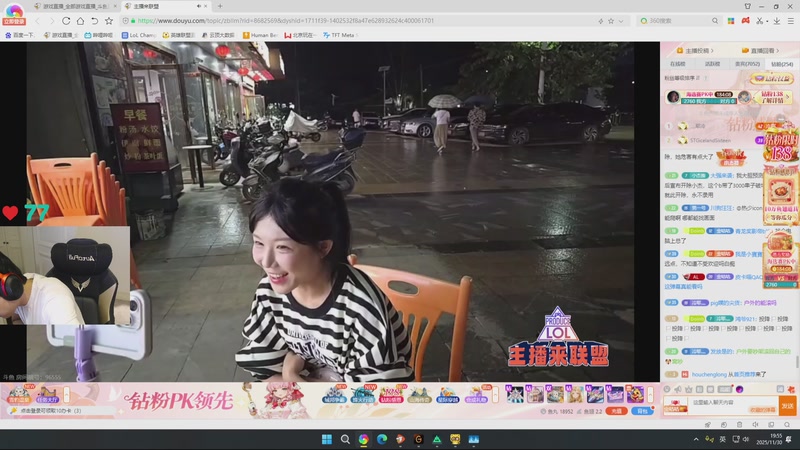This screenshot has width=800, height=450.
Task: Open the address bar dropdown arrow
Action: coord(621,21)
